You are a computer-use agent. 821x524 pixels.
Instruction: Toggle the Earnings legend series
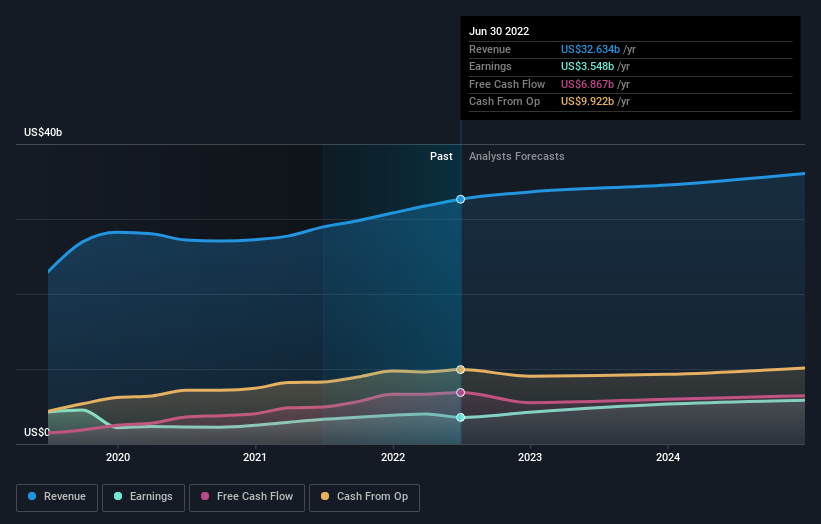143,497
